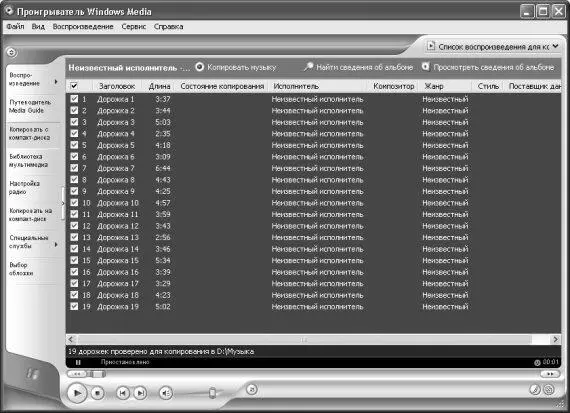
Task: Uncheck the Дорожка 8 checkbox
Action: 74,180
